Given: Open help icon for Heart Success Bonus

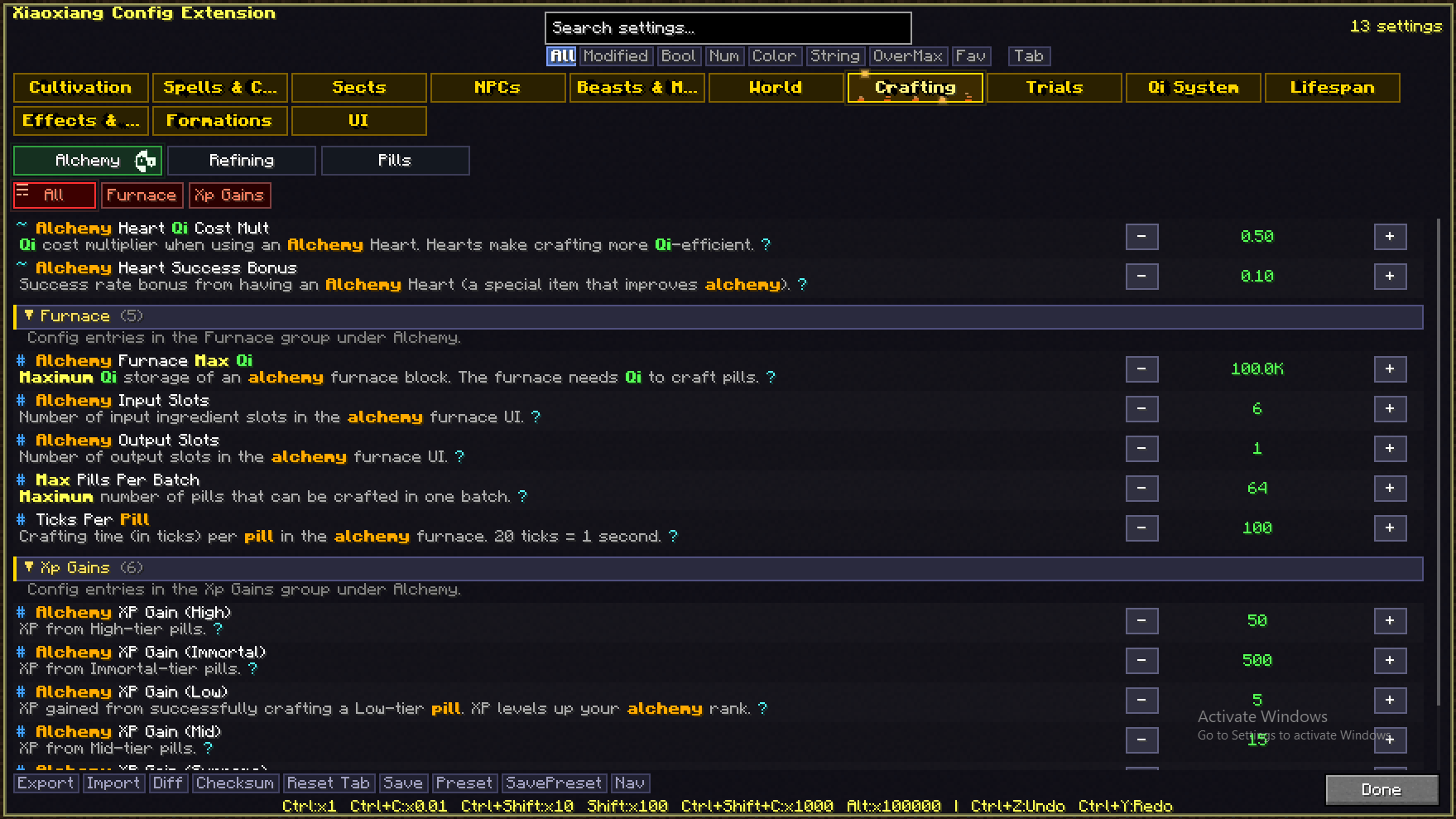Looking at the screenshot, I should 802,285.
